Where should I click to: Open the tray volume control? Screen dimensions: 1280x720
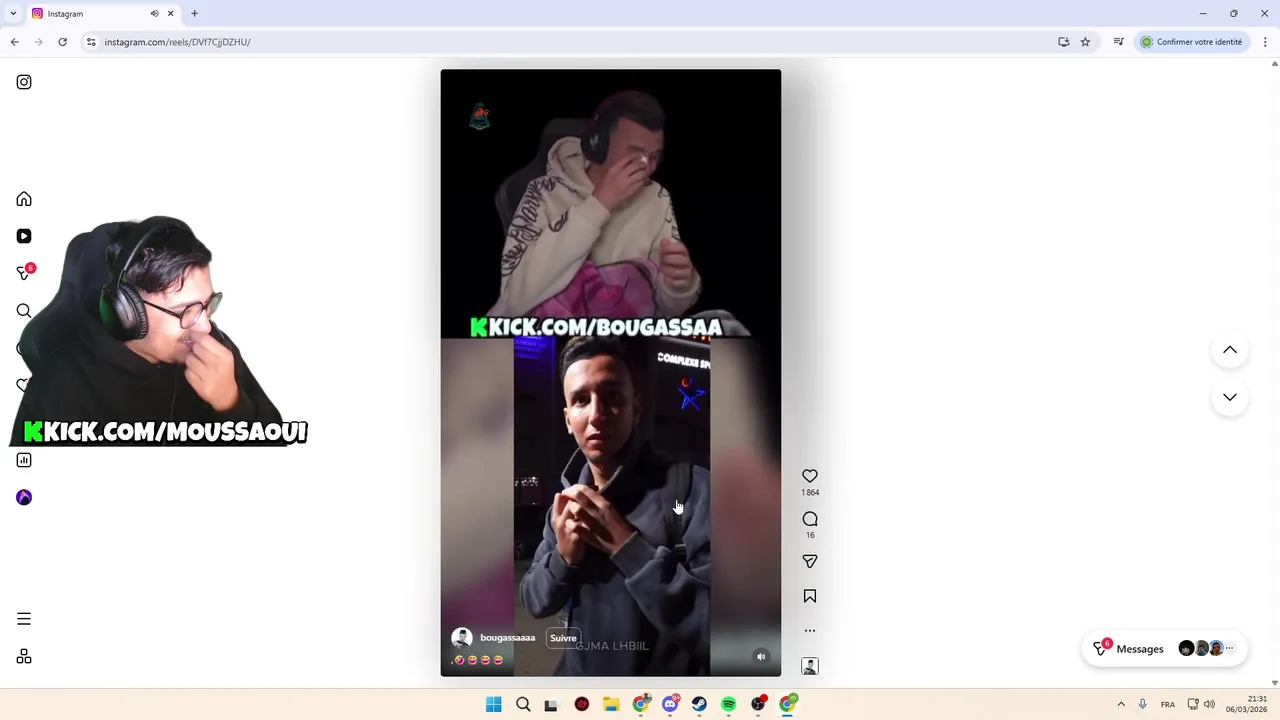1209,704
